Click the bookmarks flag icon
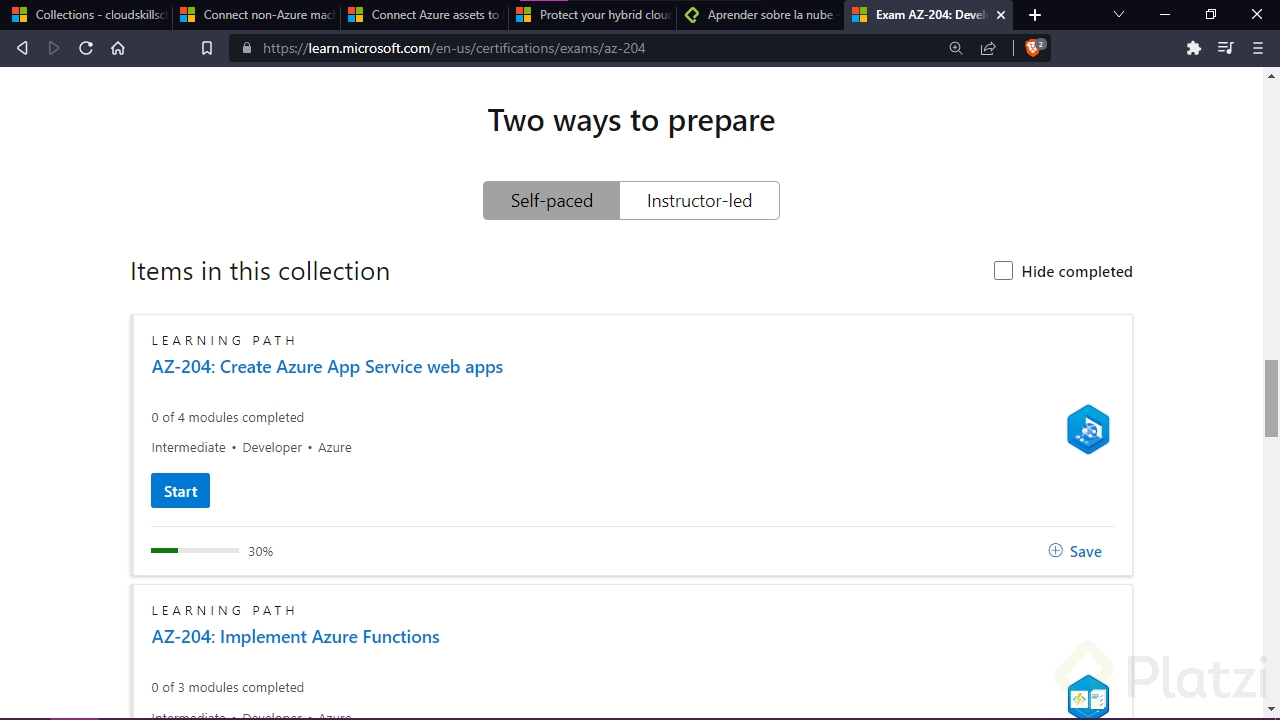The image size is (1280, 720). (x=207, y=47)
